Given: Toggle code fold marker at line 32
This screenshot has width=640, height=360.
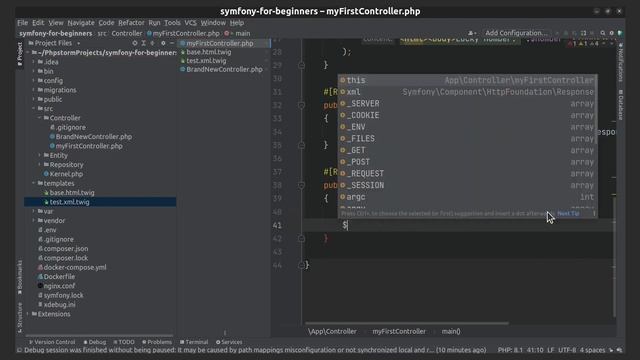Looking at the screenshot, I should pyautogui.click(x=302, y=105).
